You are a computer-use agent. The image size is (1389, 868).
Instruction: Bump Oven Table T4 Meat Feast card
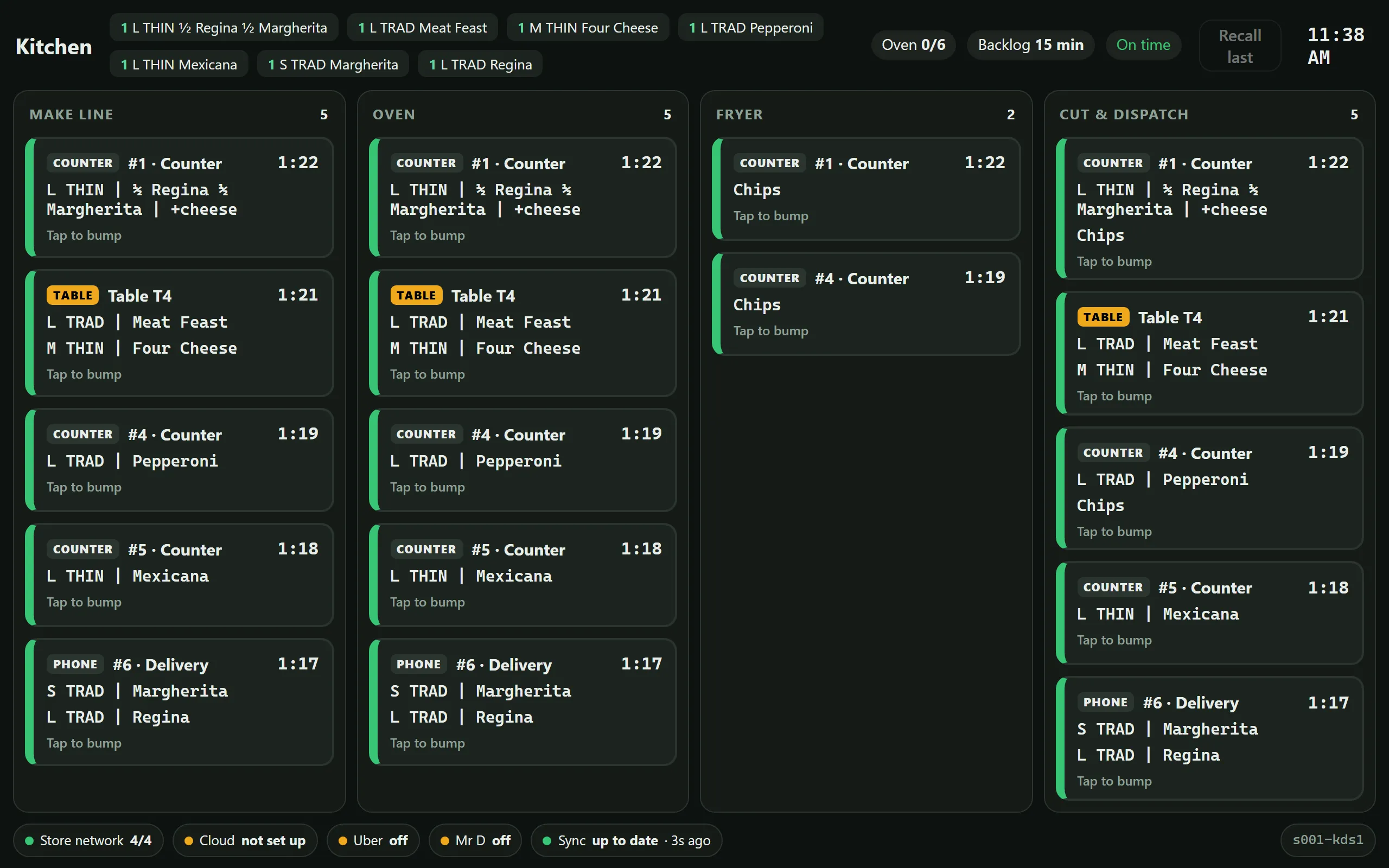(523, 333)
